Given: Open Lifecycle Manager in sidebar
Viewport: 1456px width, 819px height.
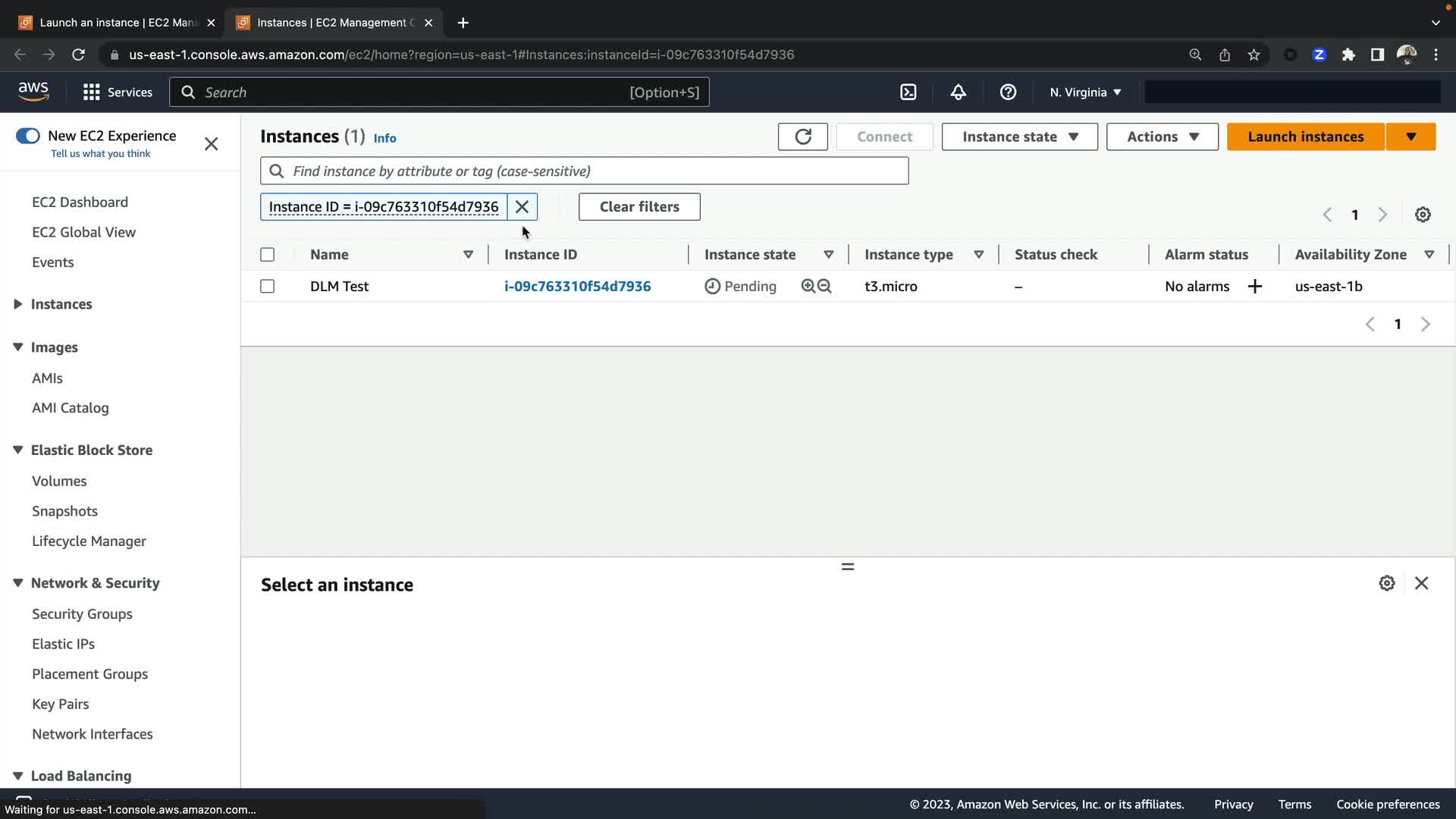Looking at the screenshot, I should [89, 541].
